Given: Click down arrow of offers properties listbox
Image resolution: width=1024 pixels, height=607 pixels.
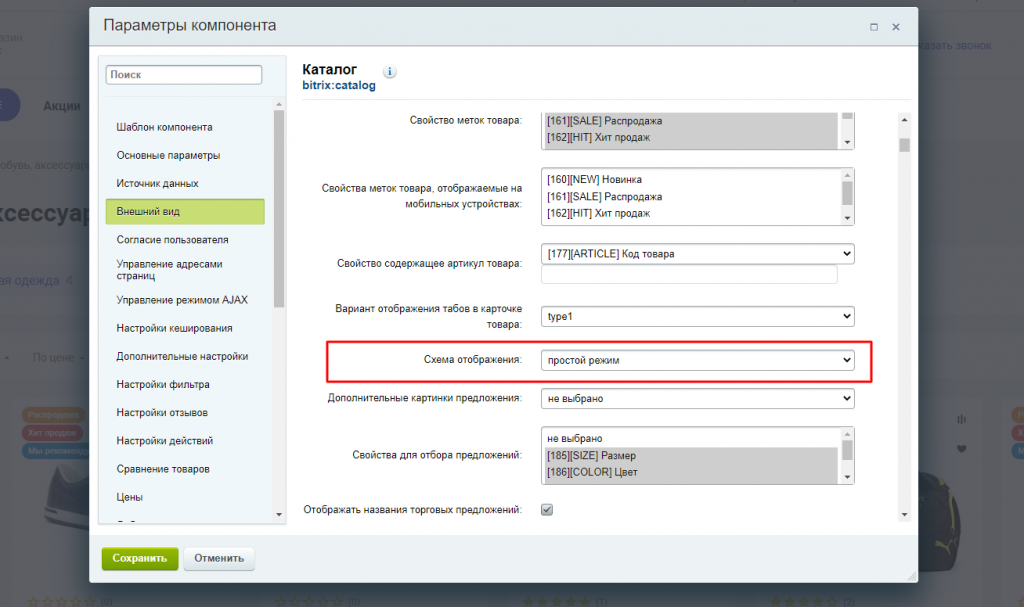Looking at the screenshot, I should pyautogui.click(x=847, y=477).
